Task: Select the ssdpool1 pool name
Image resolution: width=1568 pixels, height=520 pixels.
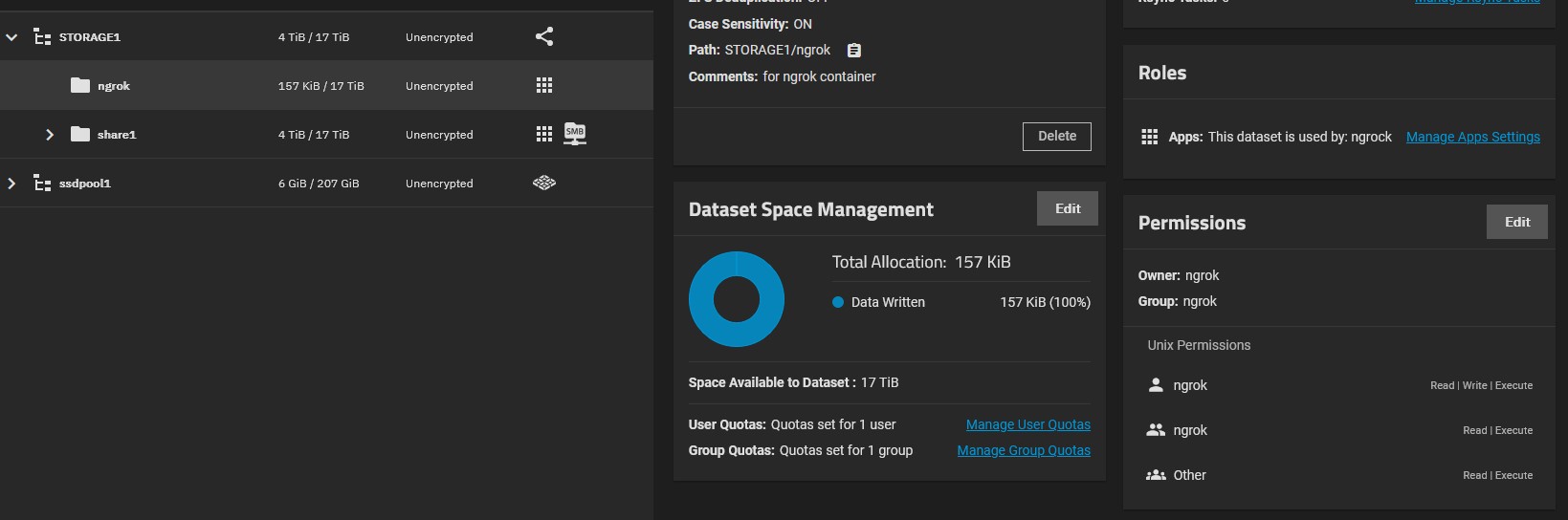Action: pos(85,184)
